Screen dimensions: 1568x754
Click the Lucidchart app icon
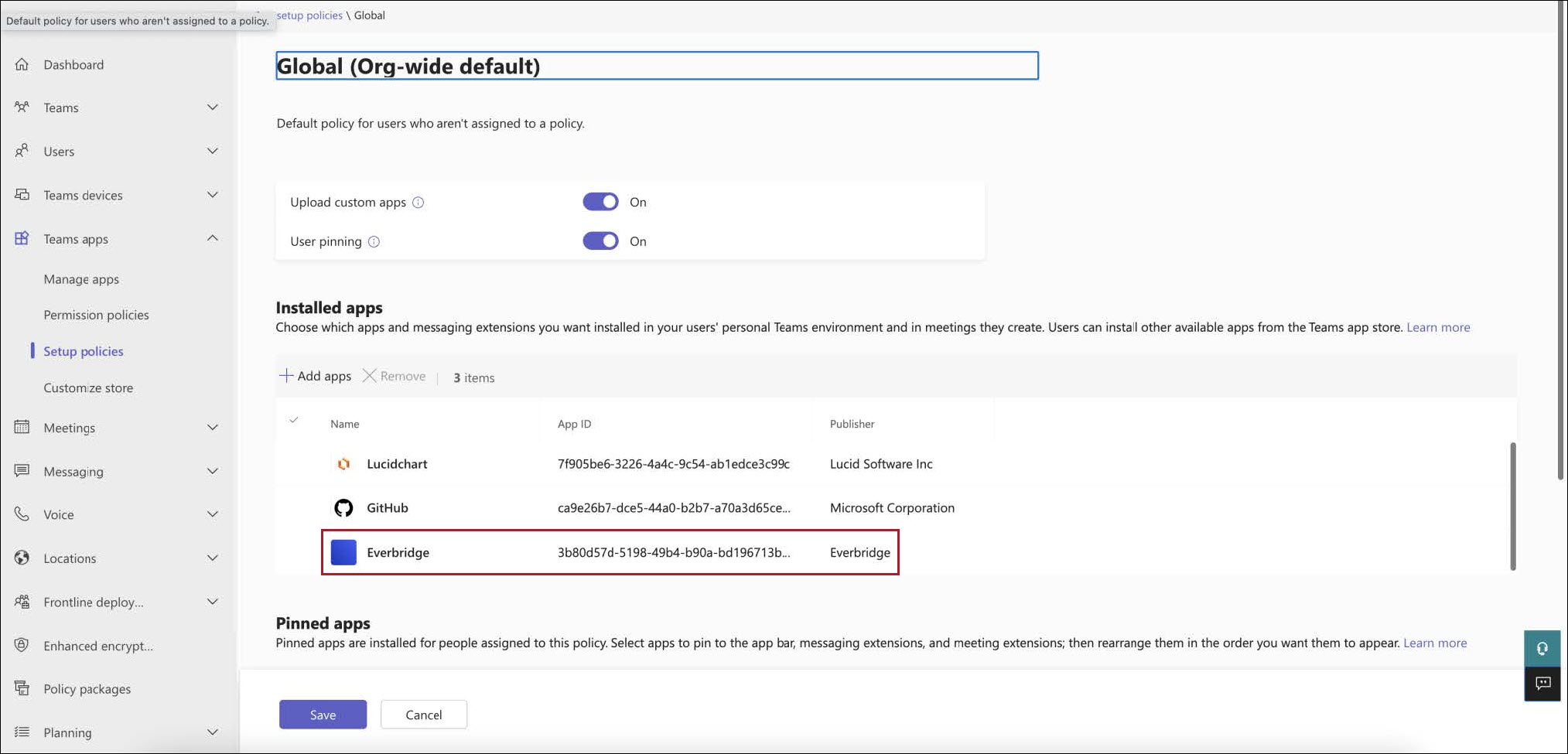(x=343, y=464)
